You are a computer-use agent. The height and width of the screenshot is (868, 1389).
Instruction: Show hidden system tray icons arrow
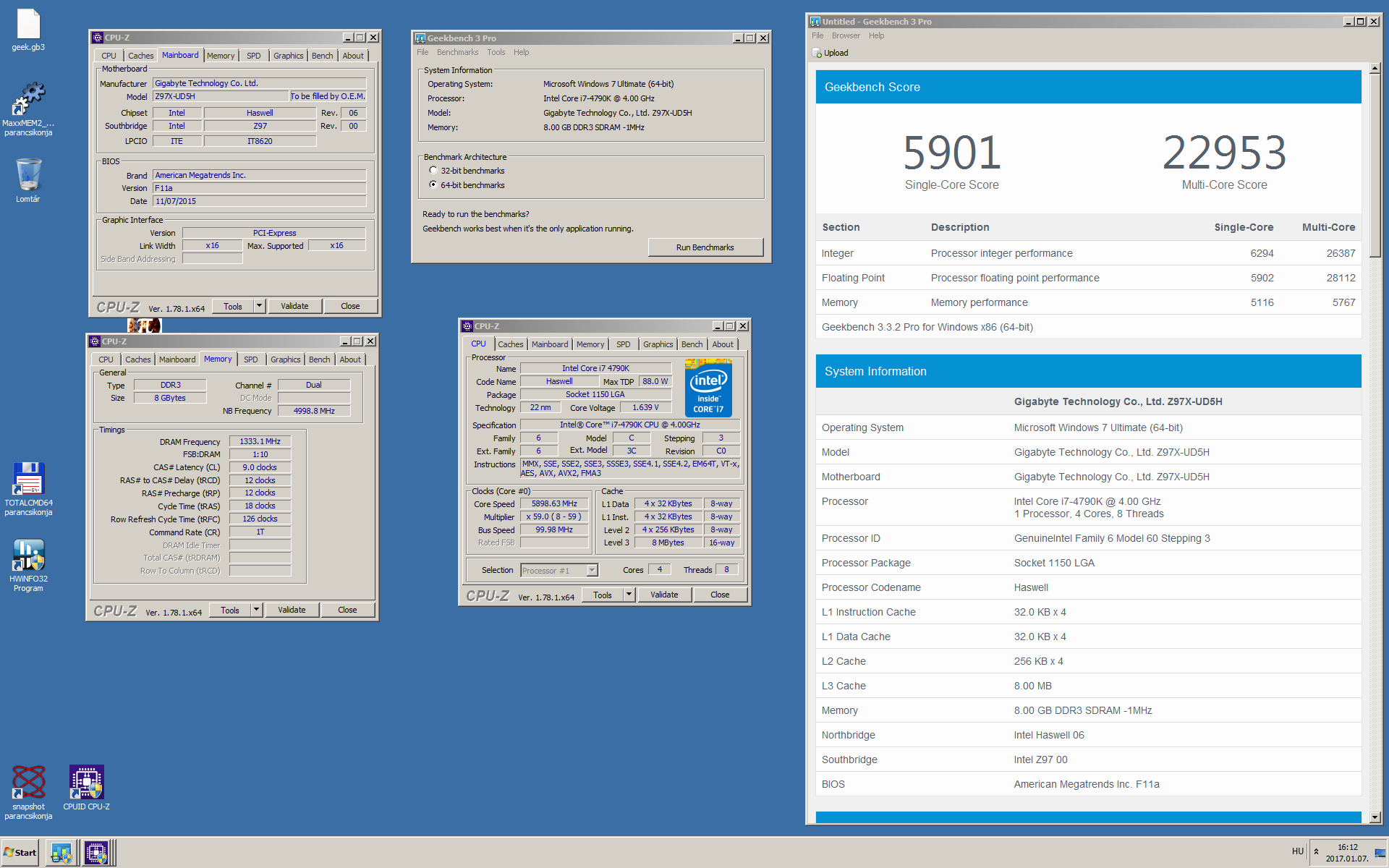(x=1316, y=851)
